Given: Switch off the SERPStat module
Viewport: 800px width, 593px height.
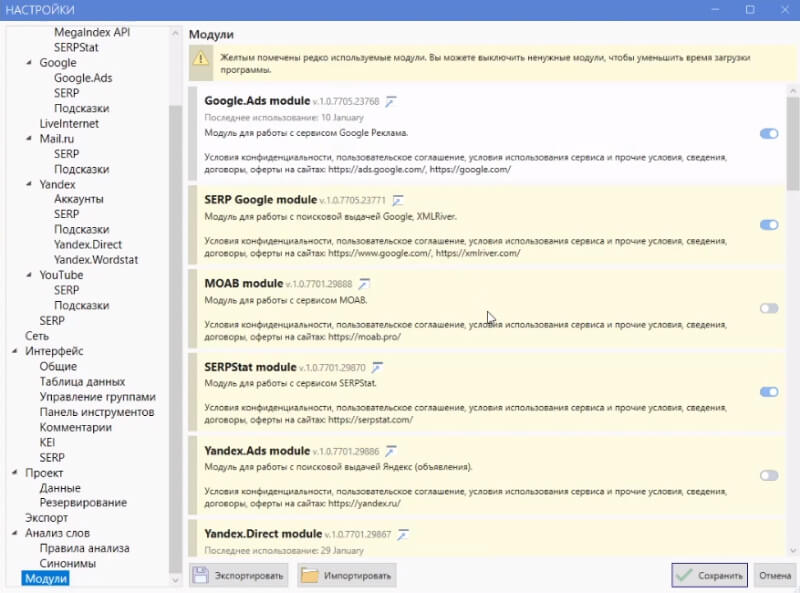Looking at the screenshot, I should click(x=769, y=392).
